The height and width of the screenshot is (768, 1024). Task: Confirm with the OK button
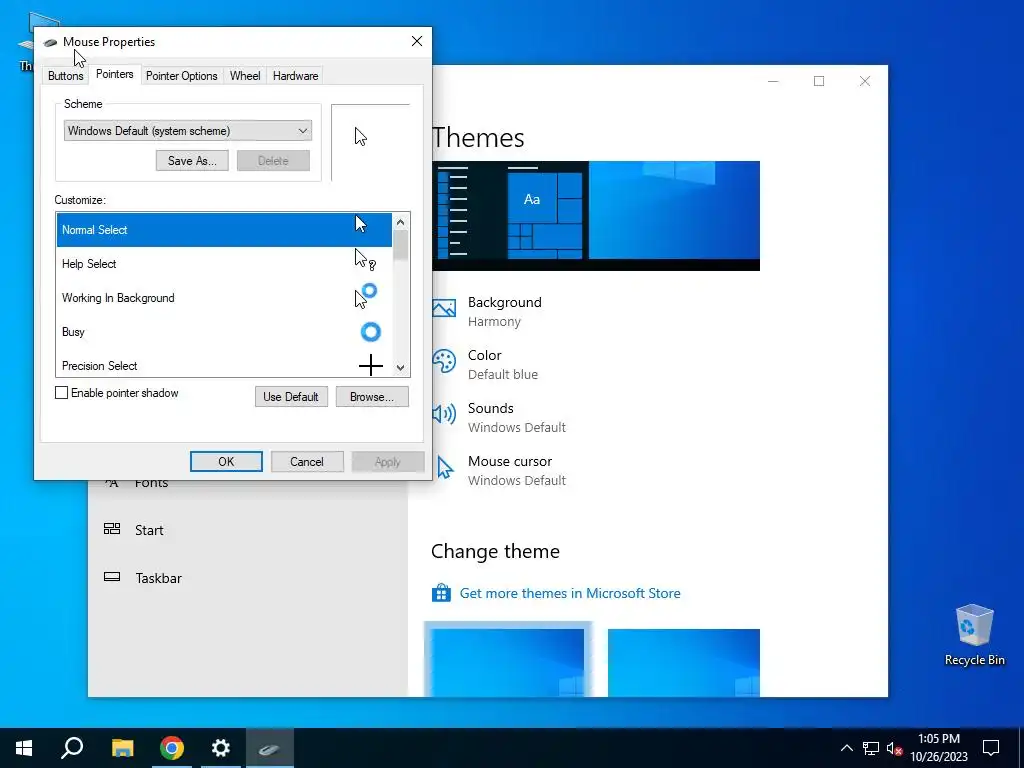(x=226, y=462)
